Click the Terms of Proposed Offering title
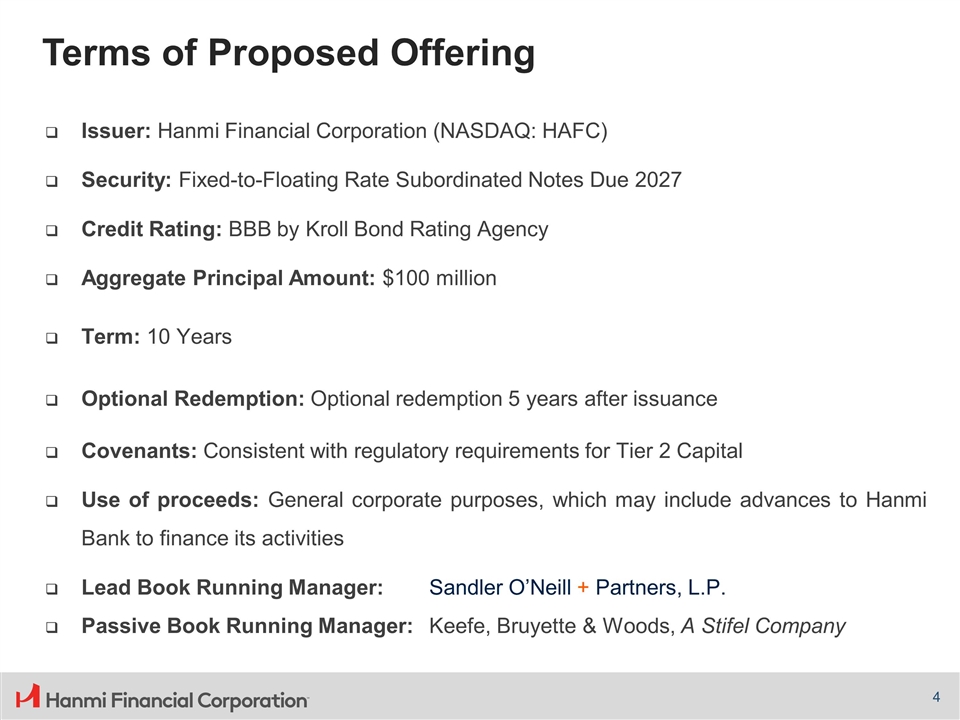 coord(288,52)
